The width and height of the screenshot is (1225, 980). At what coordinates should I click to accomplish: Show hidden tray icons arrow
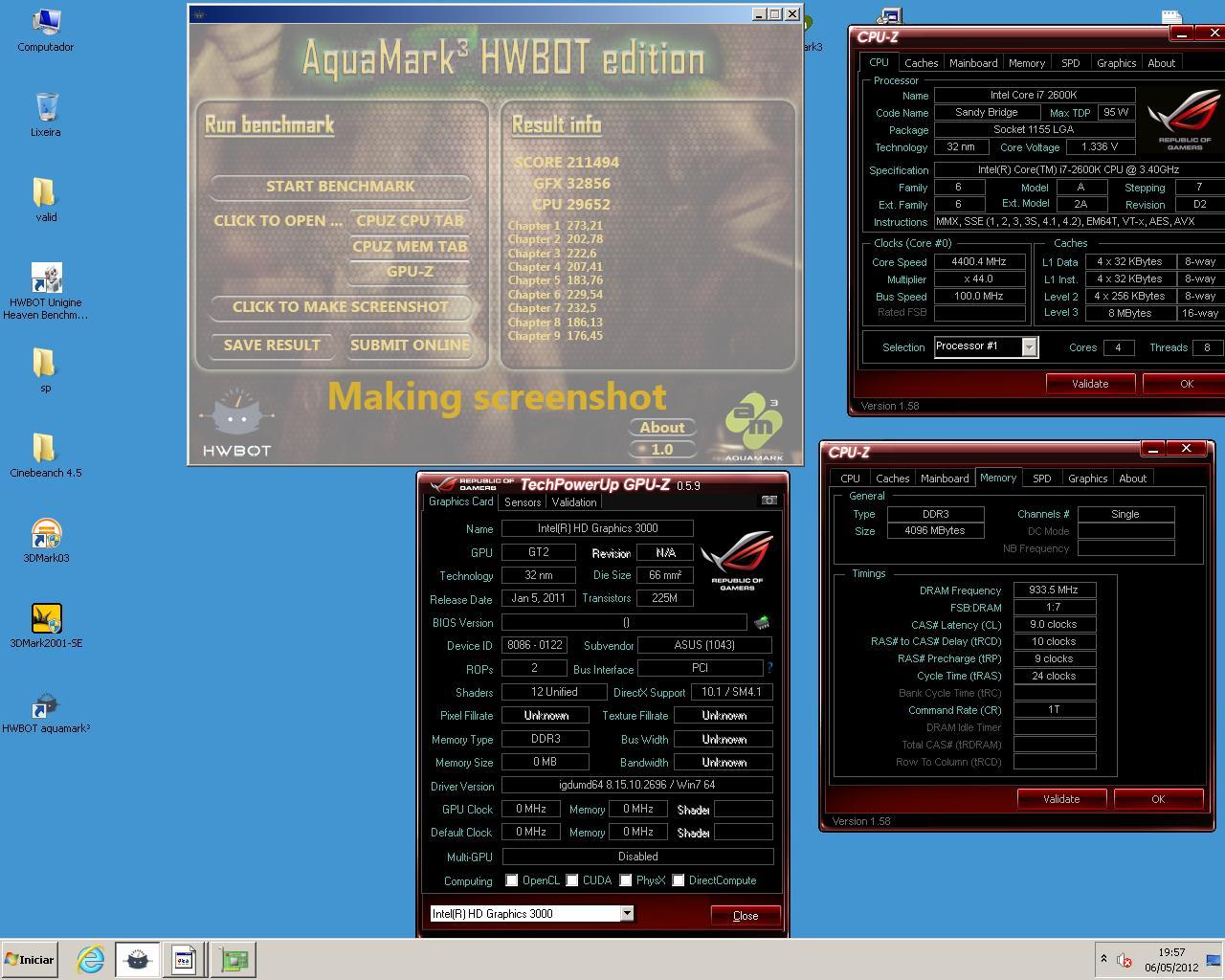(1103, 959)
